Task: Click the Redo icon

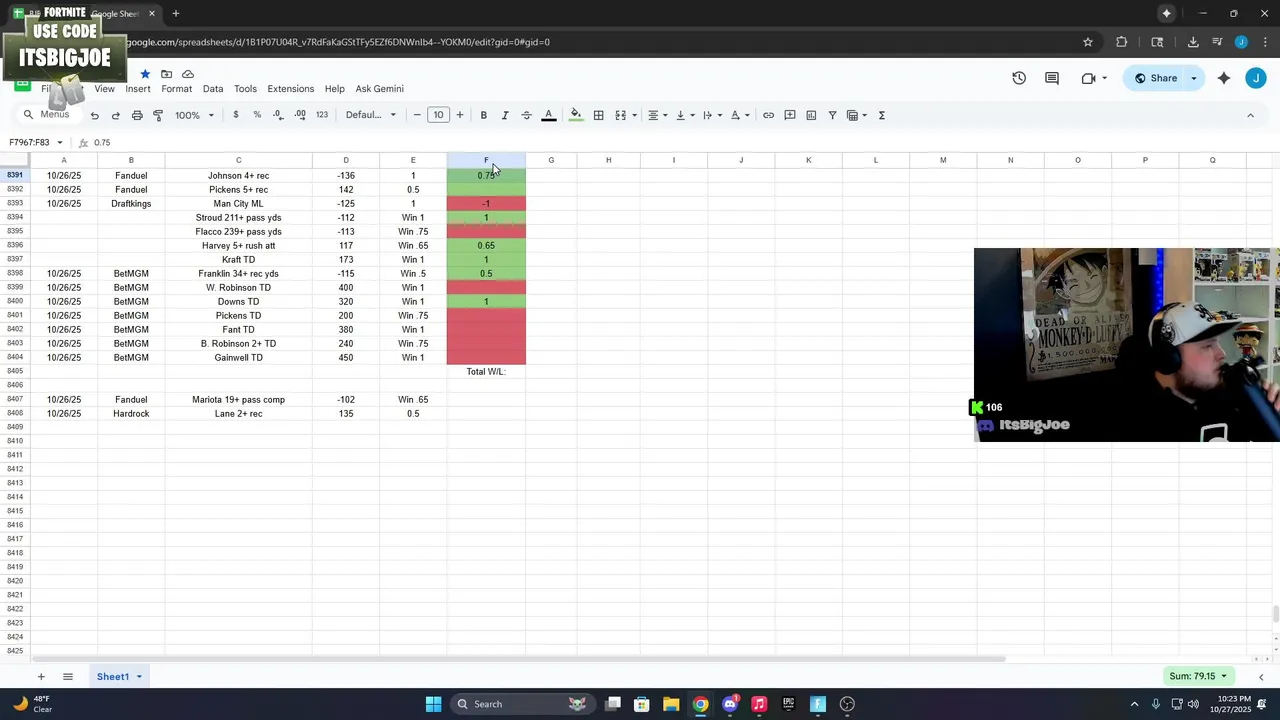Action: [115, 115]
